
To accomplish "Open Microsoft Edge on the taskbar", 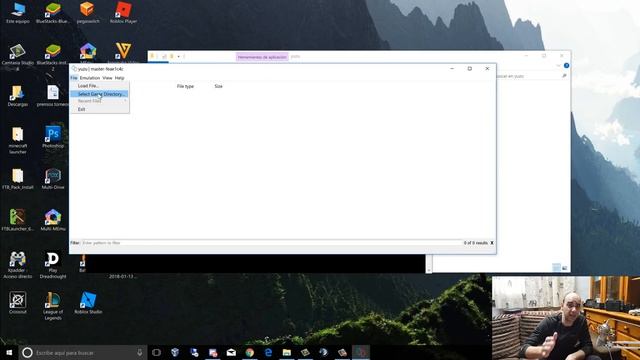I will click(268, 352).
